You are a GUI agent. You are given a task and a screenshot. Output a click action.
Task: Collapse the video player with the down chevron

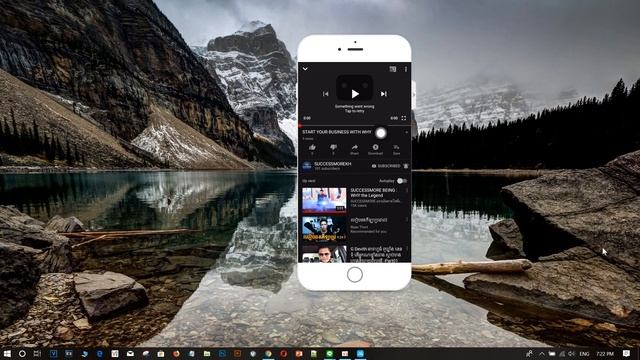coord(305,69)
